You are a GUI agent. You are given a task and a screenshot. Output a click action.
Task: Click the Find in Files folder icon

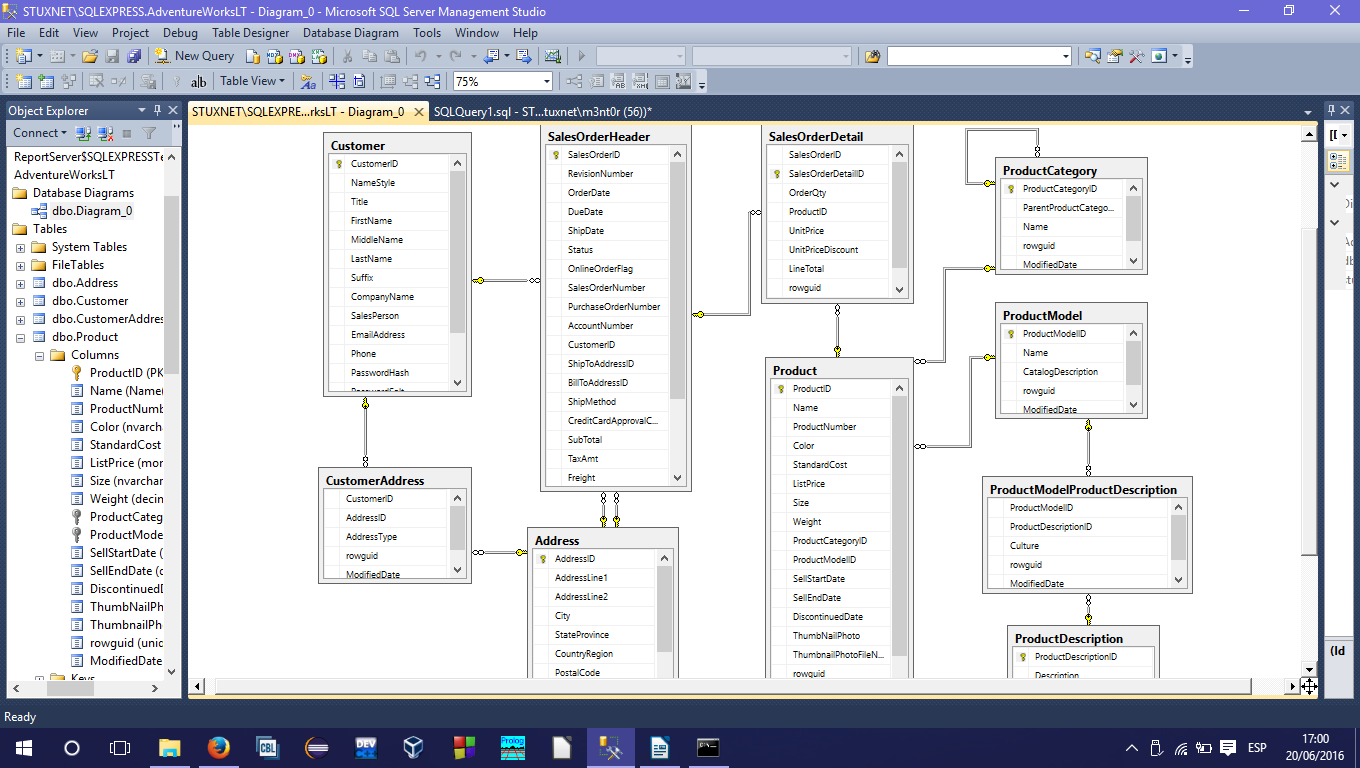(873, 56)
